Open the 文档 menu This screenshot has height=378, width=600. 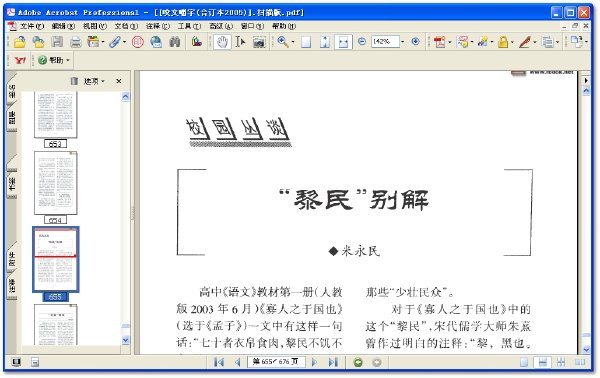(x=126, y=26)
